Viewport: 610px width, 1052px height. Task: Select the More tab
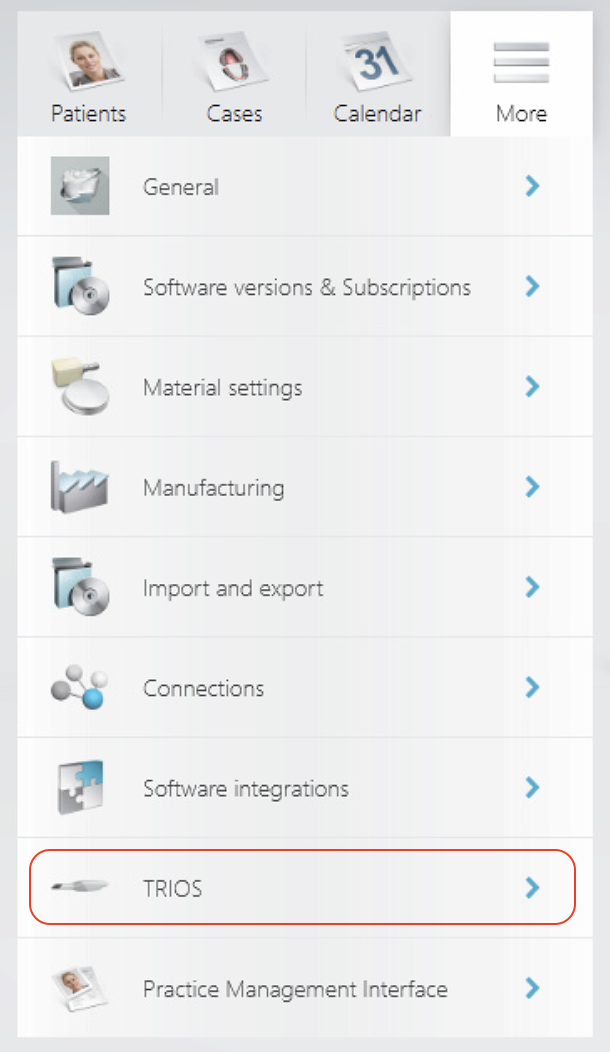coord(521,76)
